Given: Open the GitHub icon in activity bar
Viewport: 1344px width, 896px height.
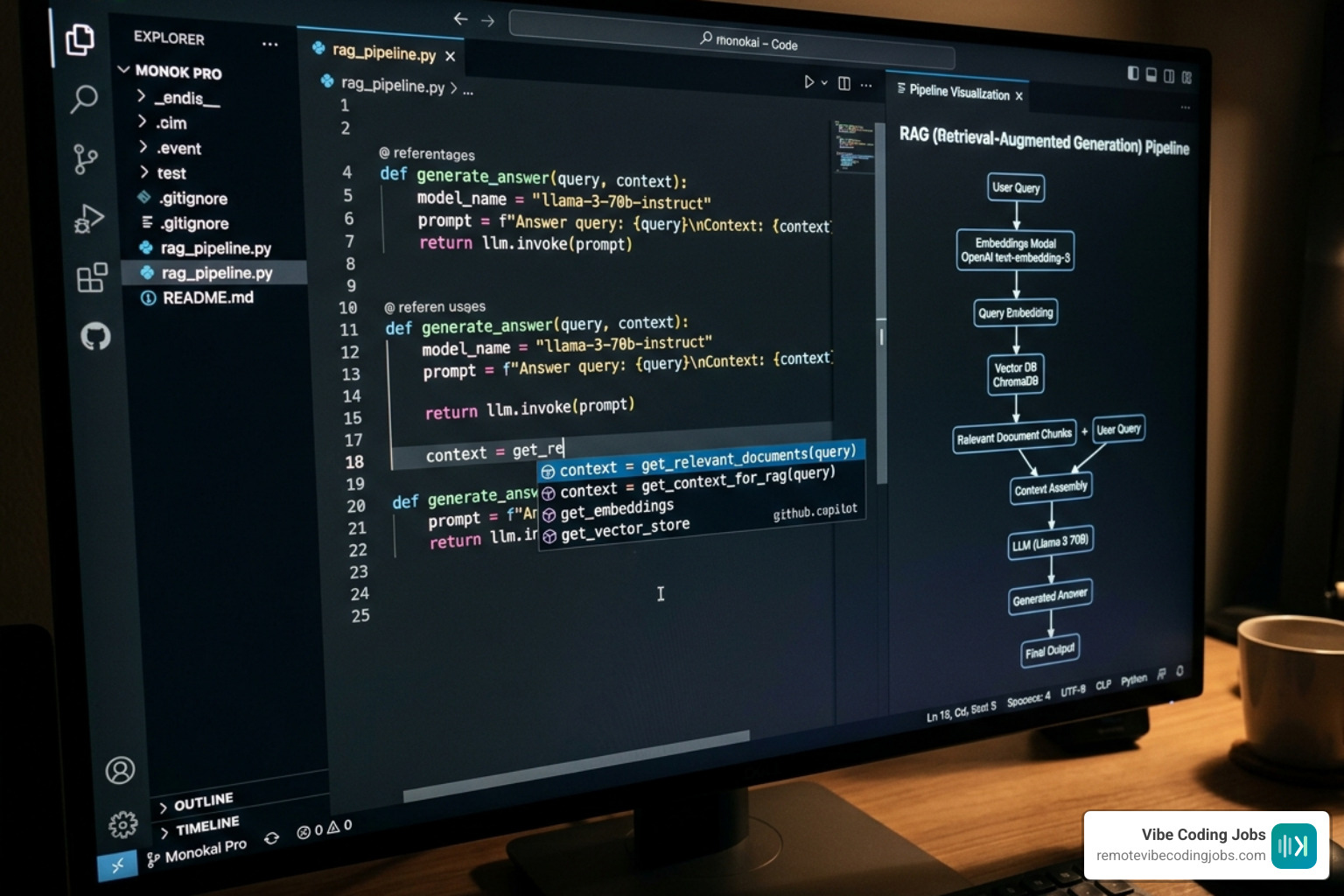Looking at the screenshot, I should pos(95,336).
